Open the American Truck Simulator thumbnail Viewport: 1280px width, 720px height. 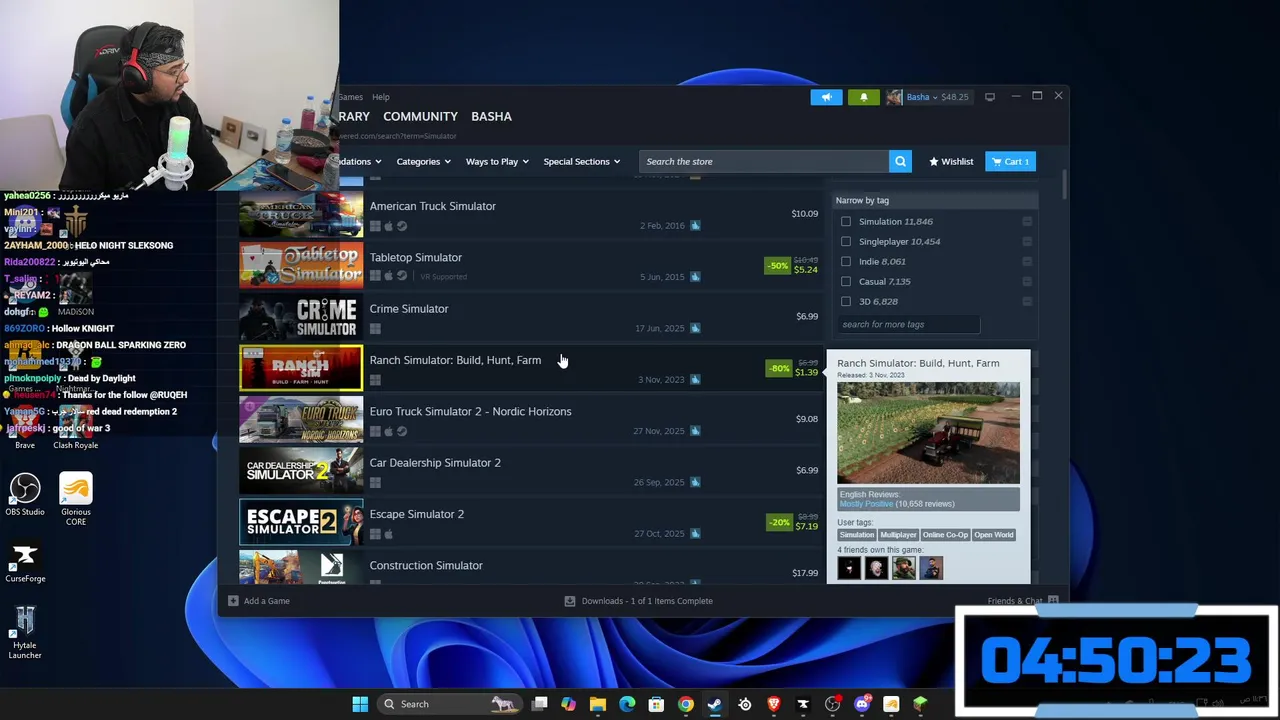click(301, 215)
